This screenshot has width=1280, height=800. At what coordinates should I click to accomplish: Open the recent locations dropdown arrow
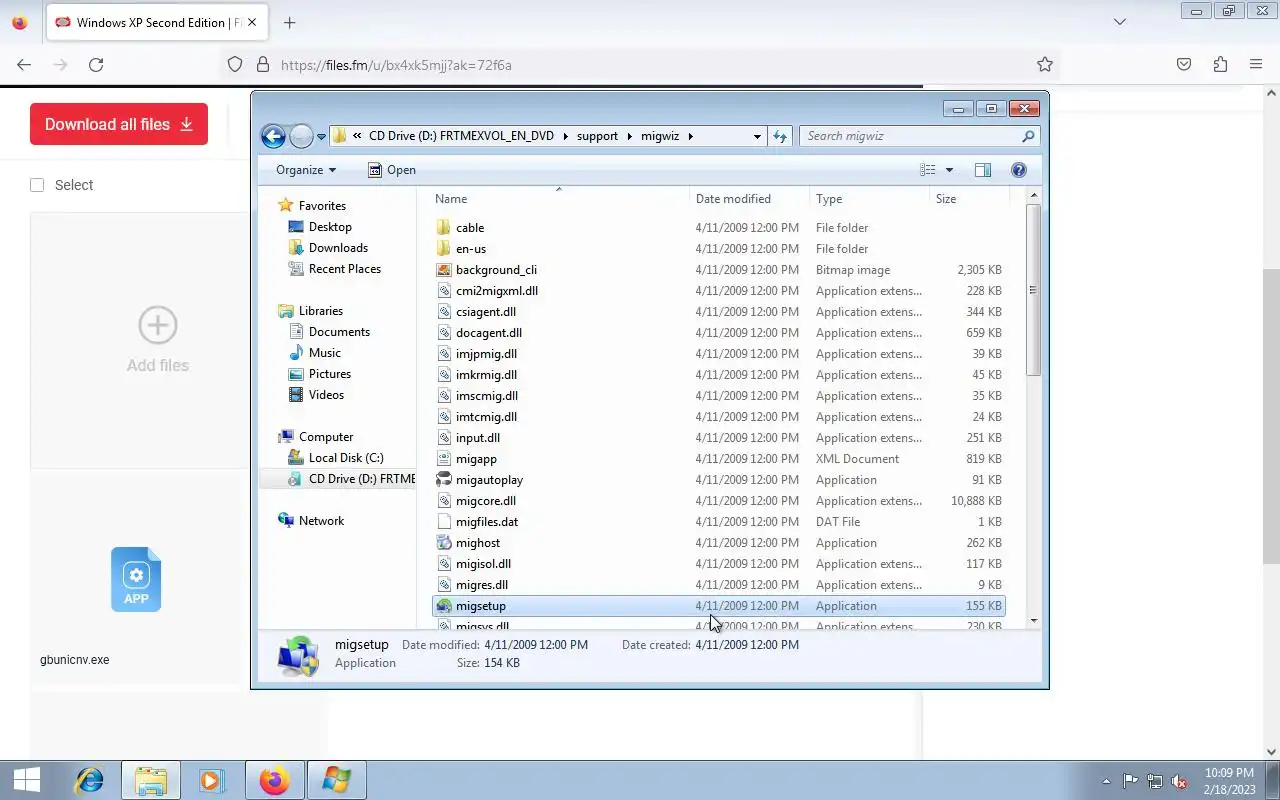(321, 137)
